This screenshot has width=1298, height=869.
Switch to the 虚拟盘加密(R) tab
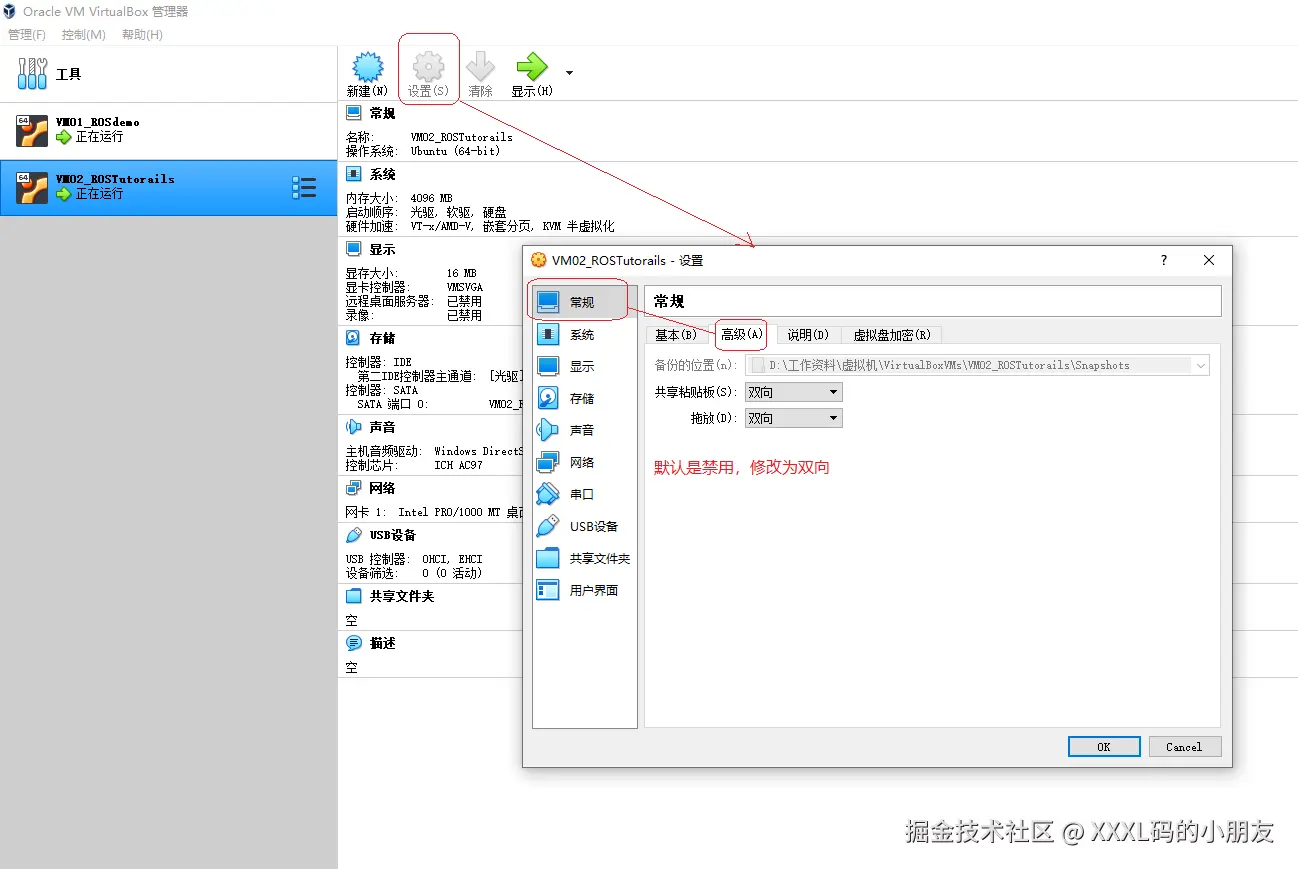coord(892,335)
